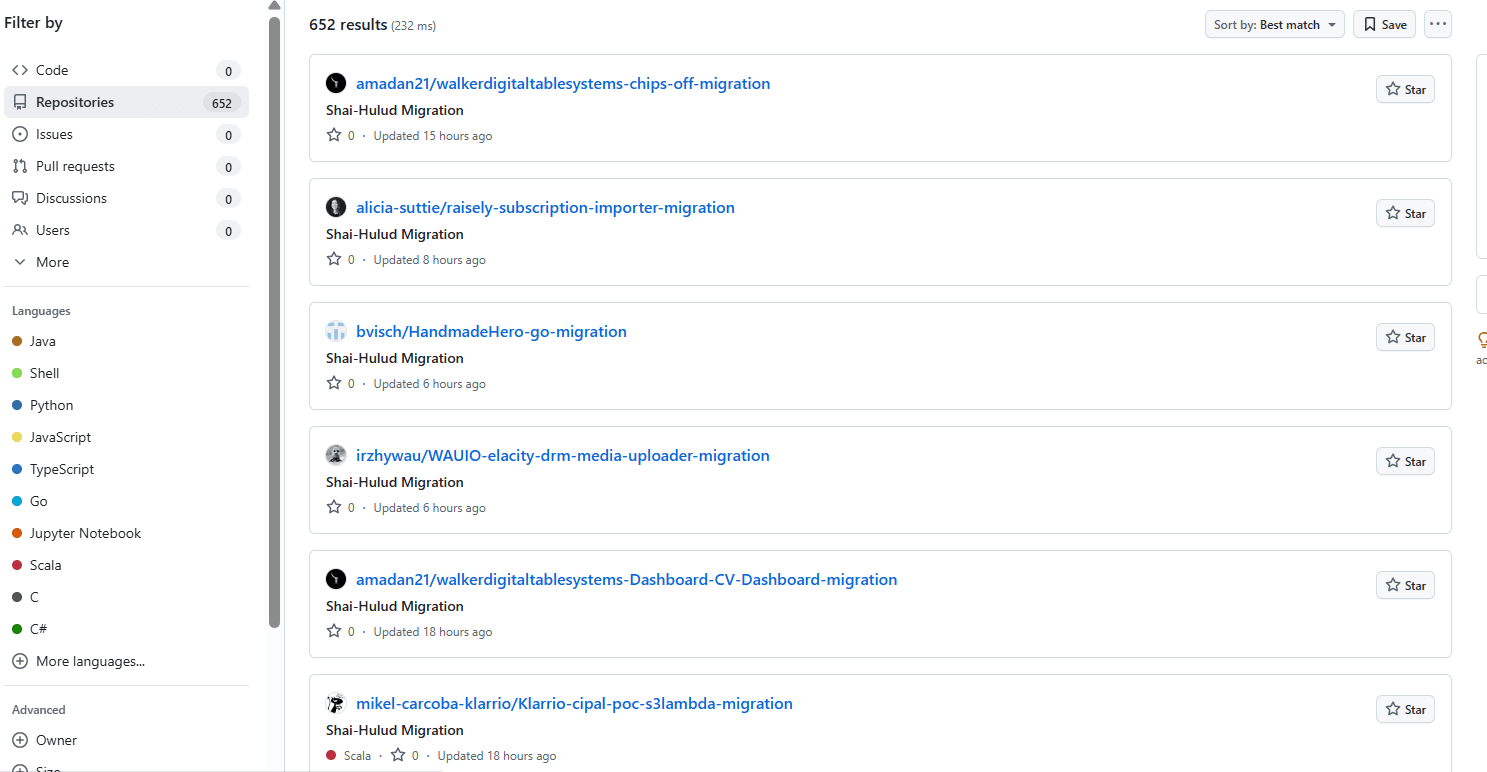The height and width of the screenshot is (772, 1487).
Task: Click the Users filter icon
Action: click(22, 230)
